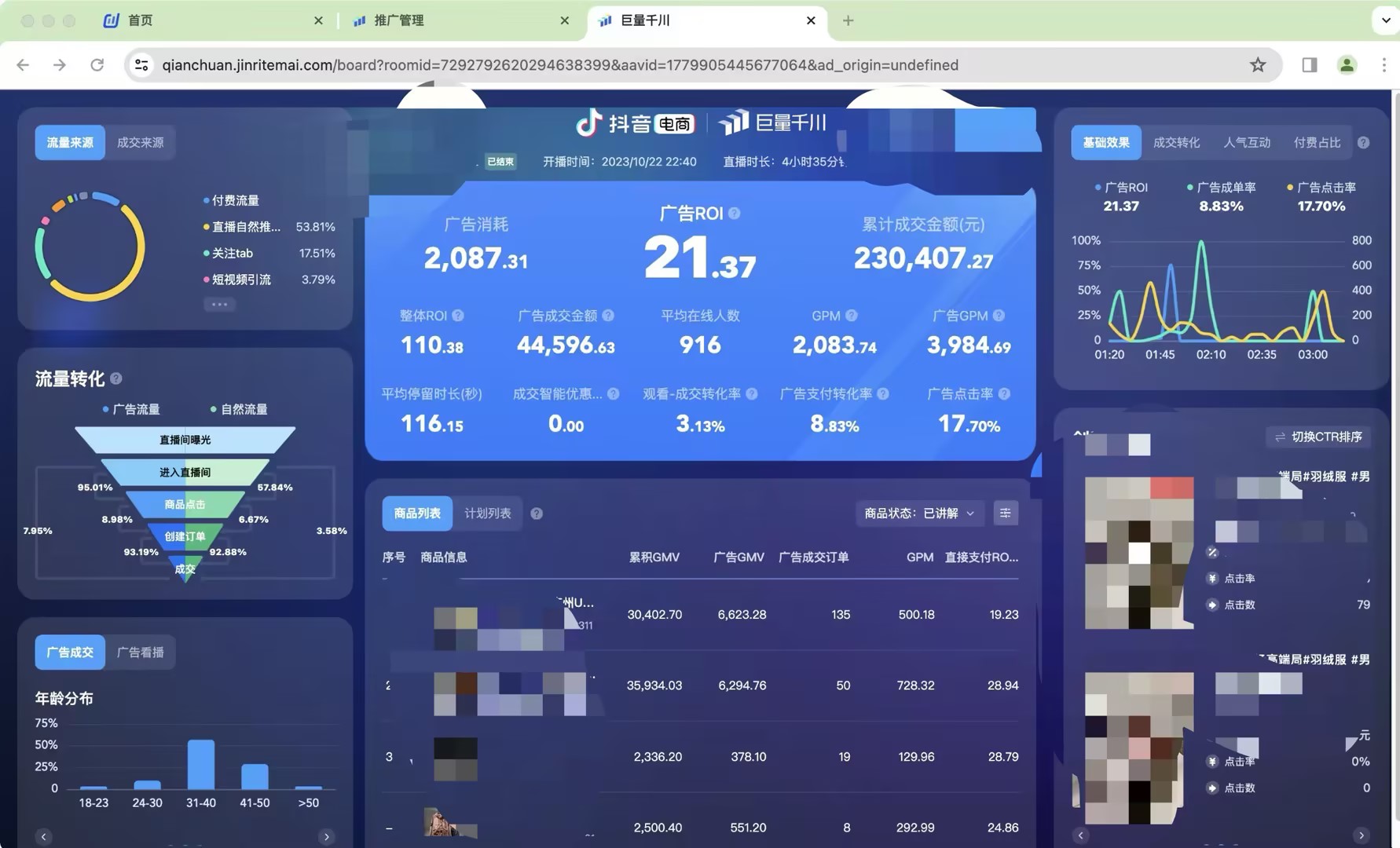1400x848 pixels.
Task: Toggle 直播自然推荐 legend in traffic source
Action: [241, 227]
